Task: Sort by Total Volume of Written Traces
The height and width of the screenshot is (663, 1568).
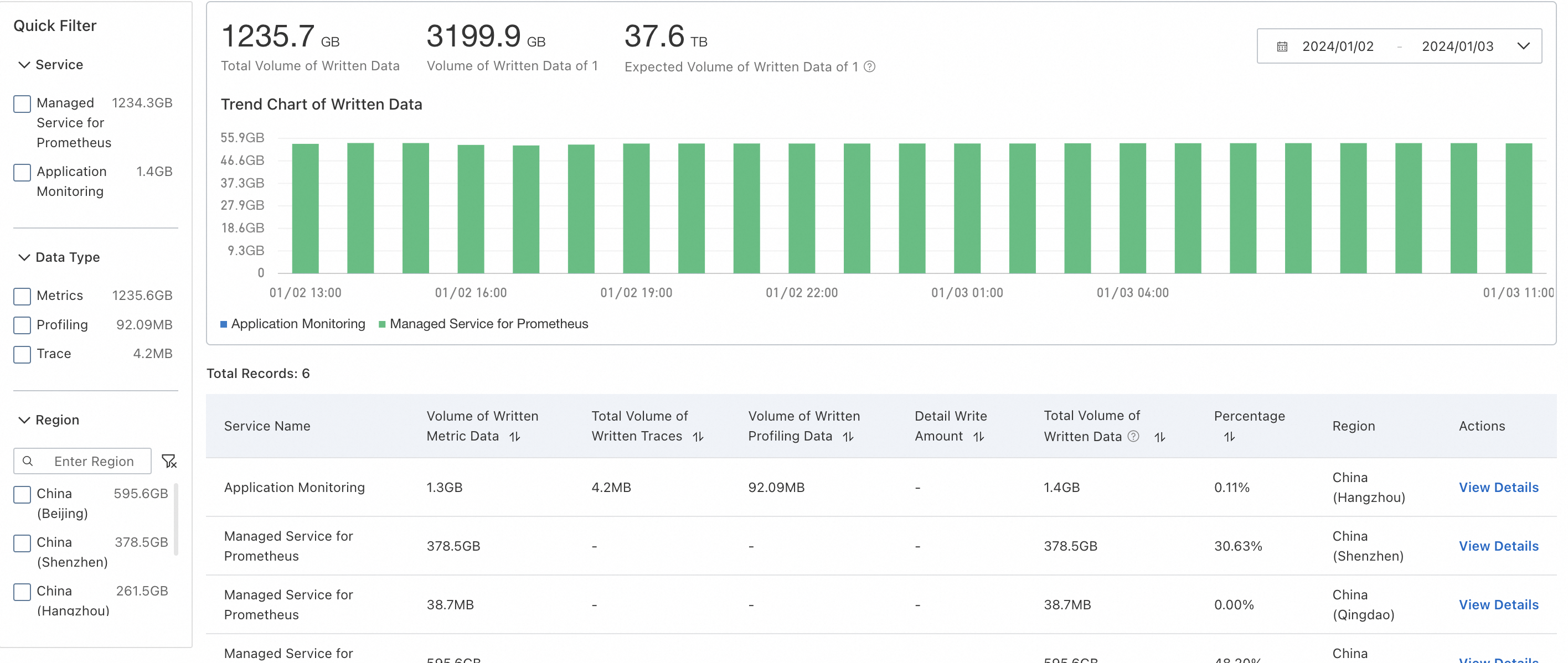Action: 698,437
